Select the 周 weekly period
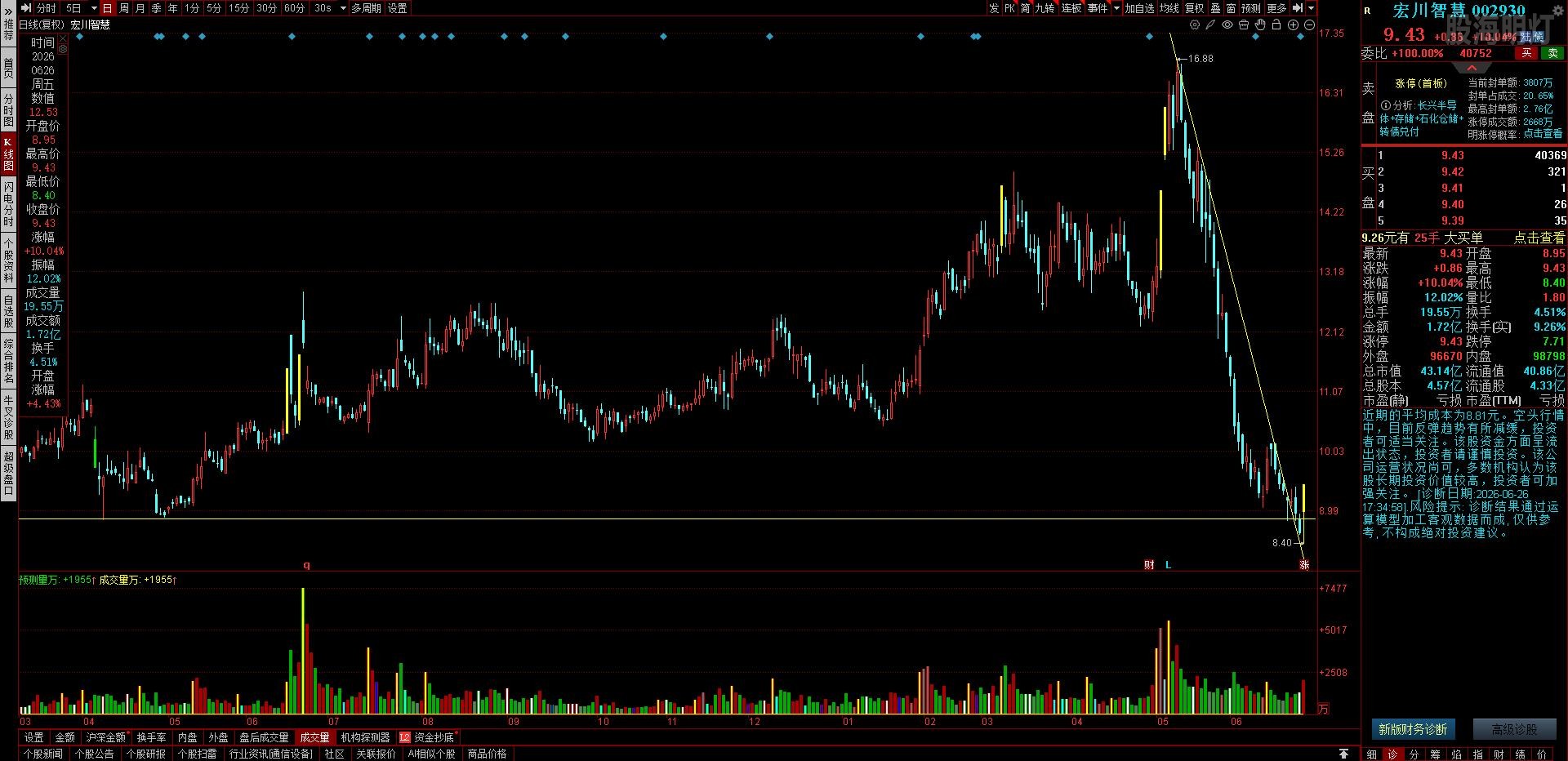 [124, 8]
